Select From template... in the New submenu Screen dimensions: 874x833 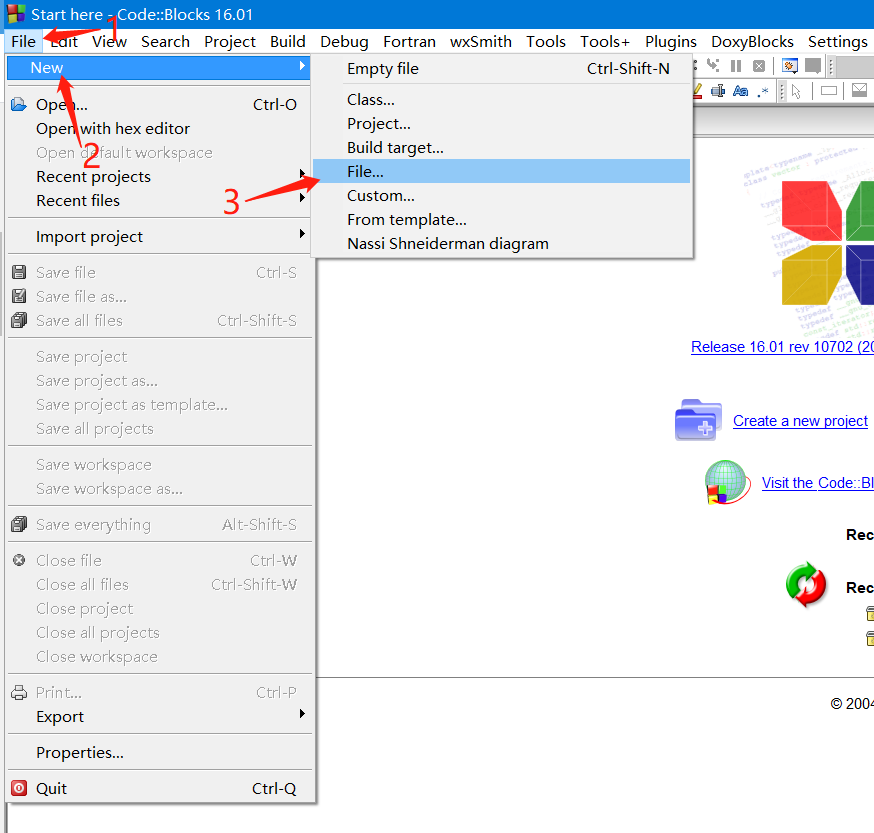point(502,220)
